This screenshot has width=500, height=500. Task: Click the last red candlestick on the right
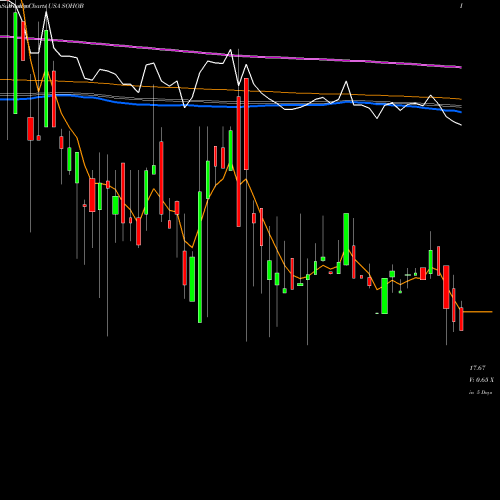[x=461, y=319]
